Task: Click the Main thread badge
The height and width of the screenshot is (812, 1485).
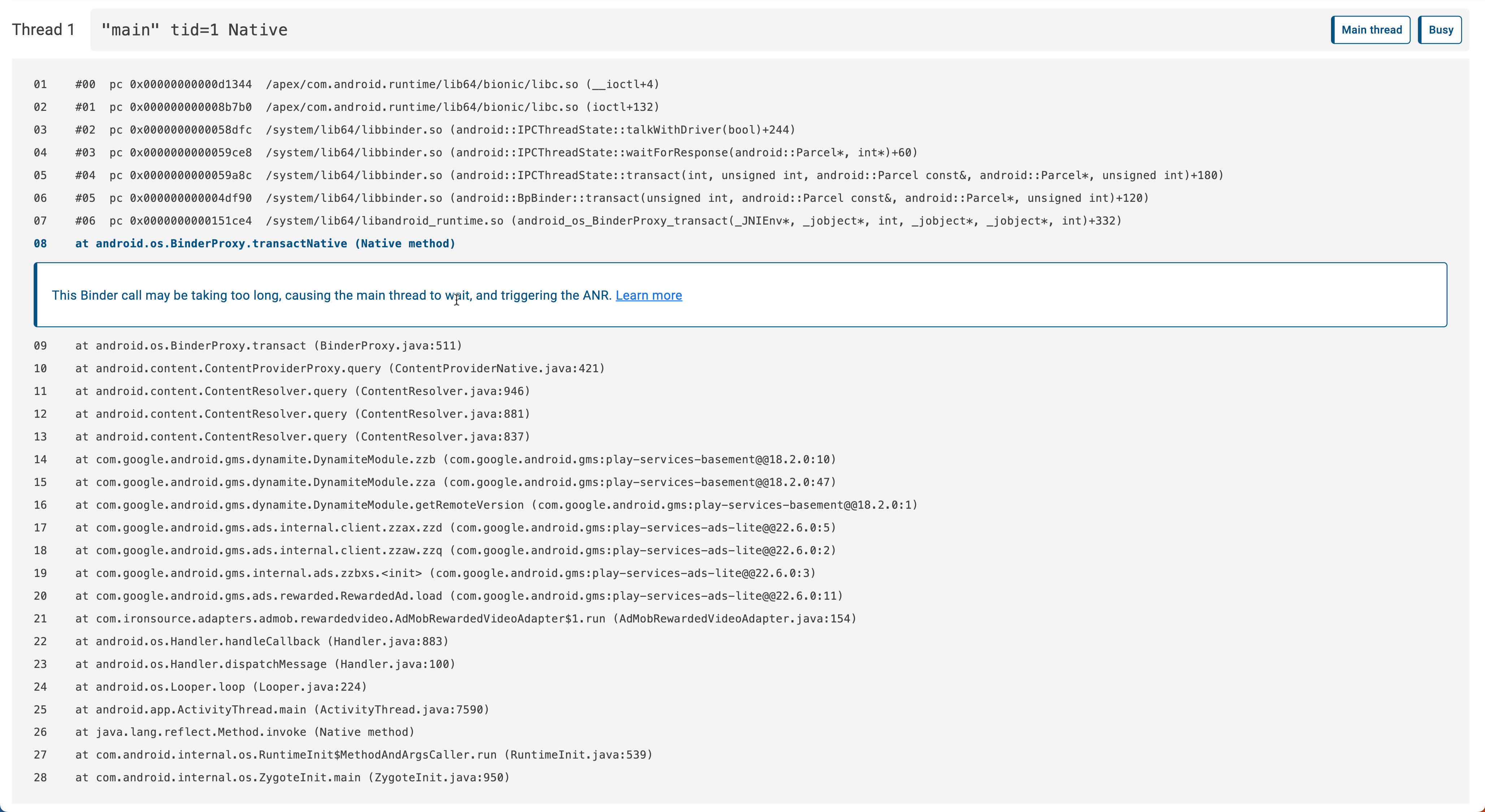Action: tap(1371, 30)
